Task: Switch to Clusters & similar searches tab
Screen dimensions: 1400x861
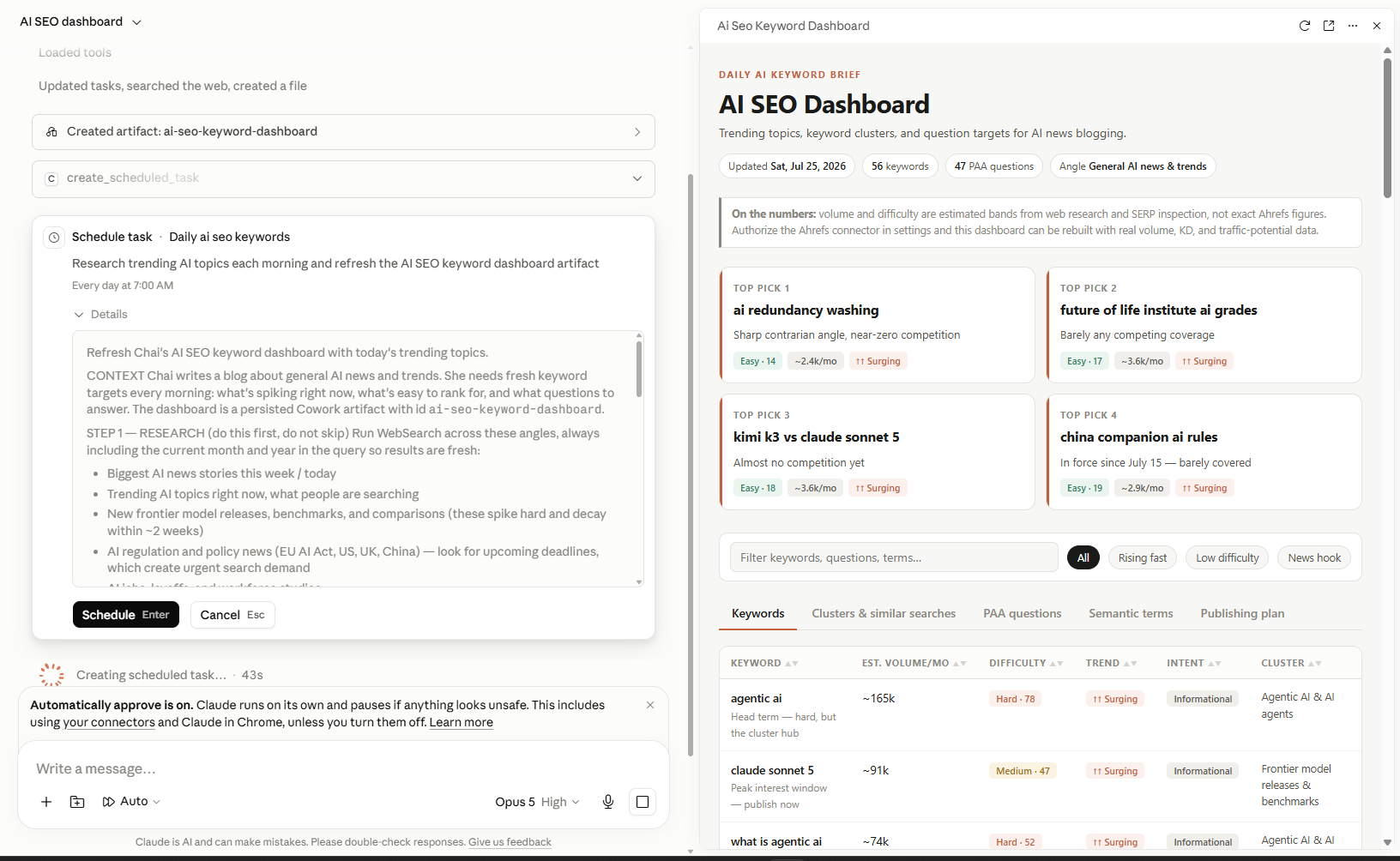Action: pos(884,614)
